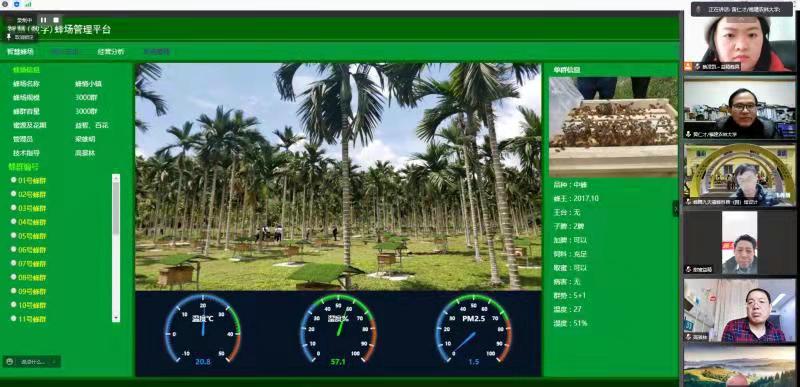
Task: Click the pin icon under the recording bar
Action: 9,37
